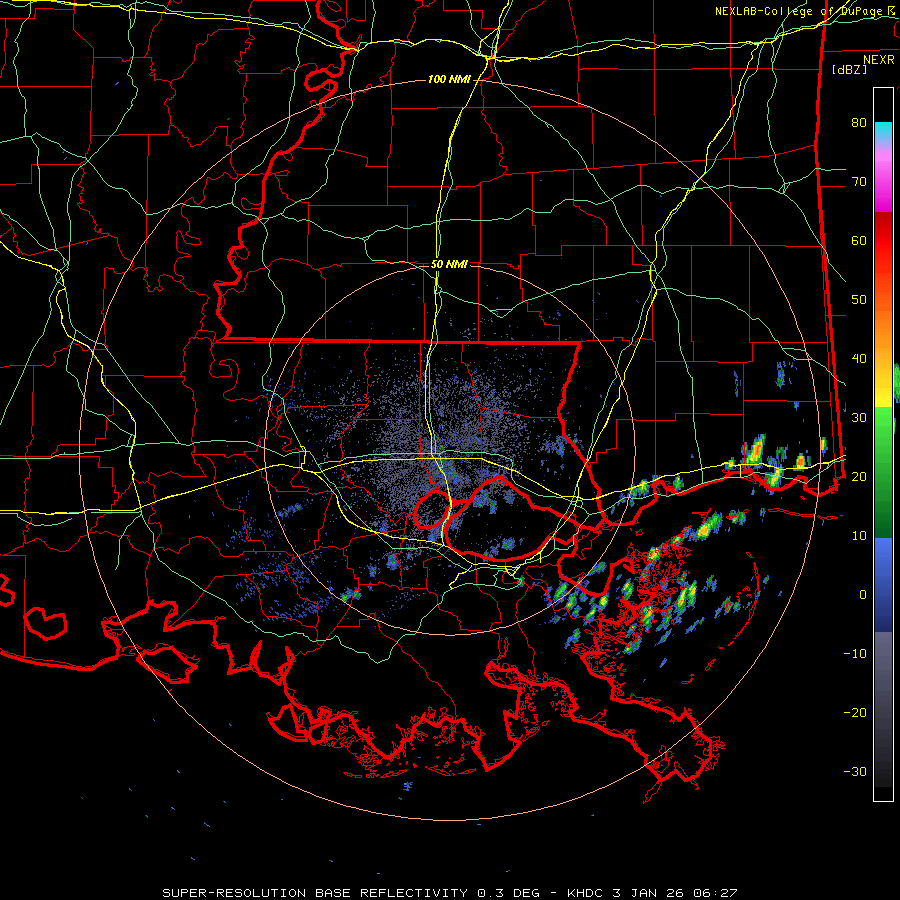
Task: Click the 70 value on dBZ scale
Action: point(859,181)
